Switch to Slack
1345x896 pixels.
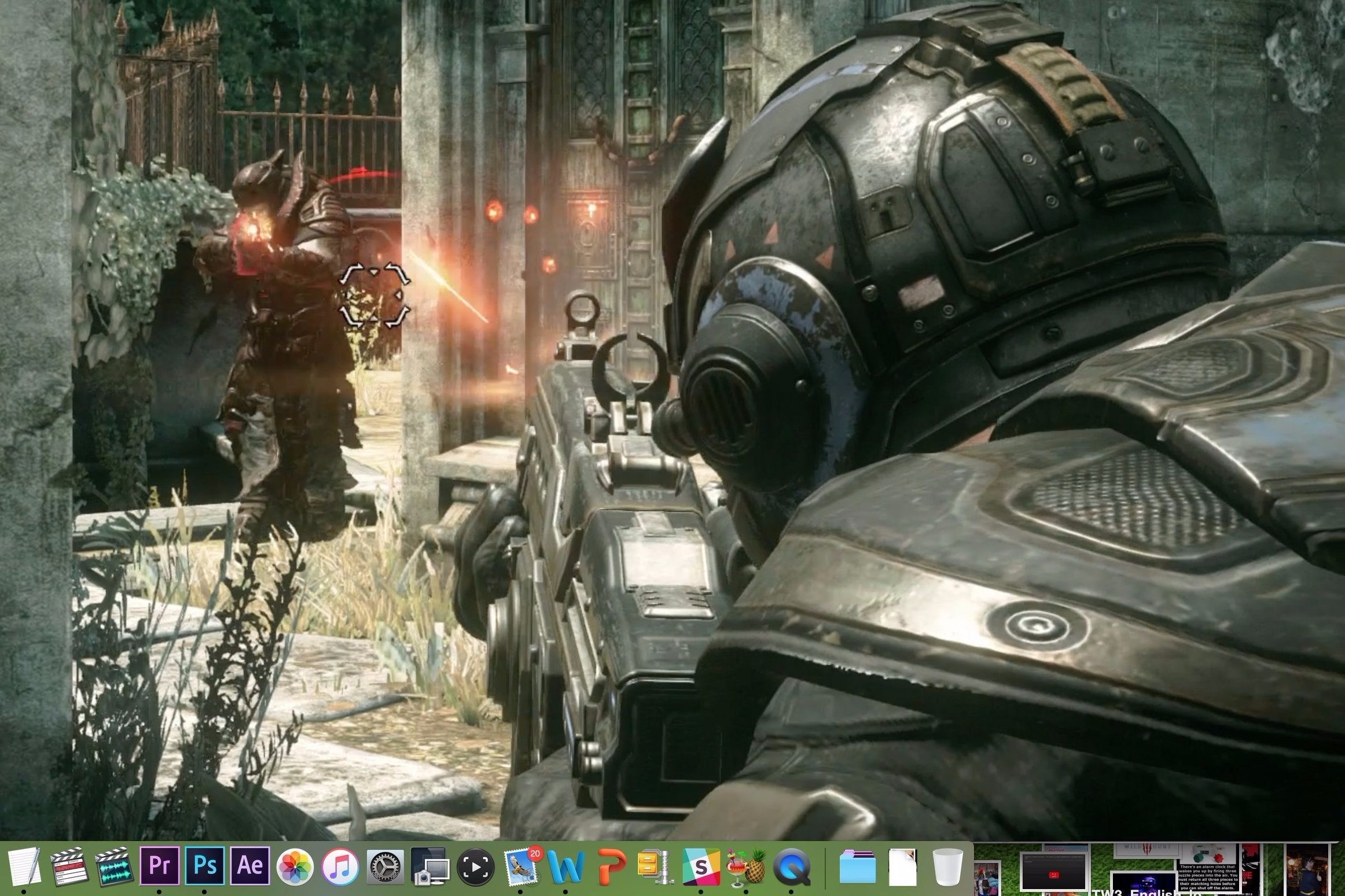(x=701, y=866)
